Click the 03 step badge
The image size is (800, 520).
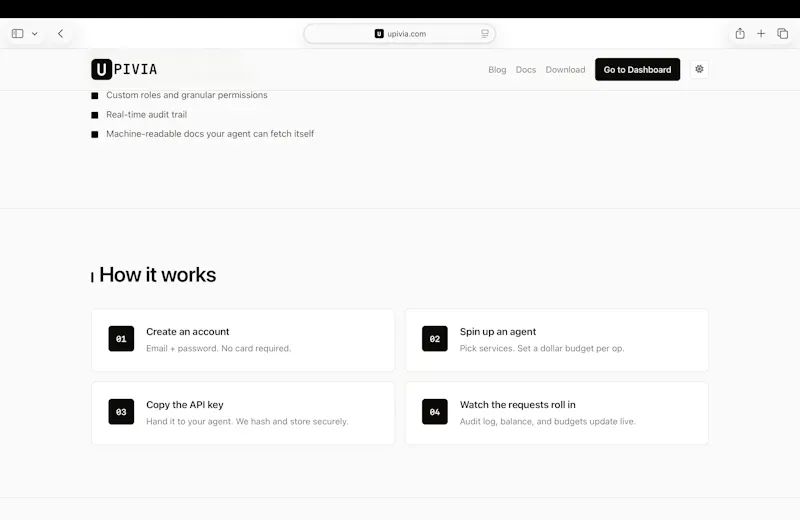(121, 412)
